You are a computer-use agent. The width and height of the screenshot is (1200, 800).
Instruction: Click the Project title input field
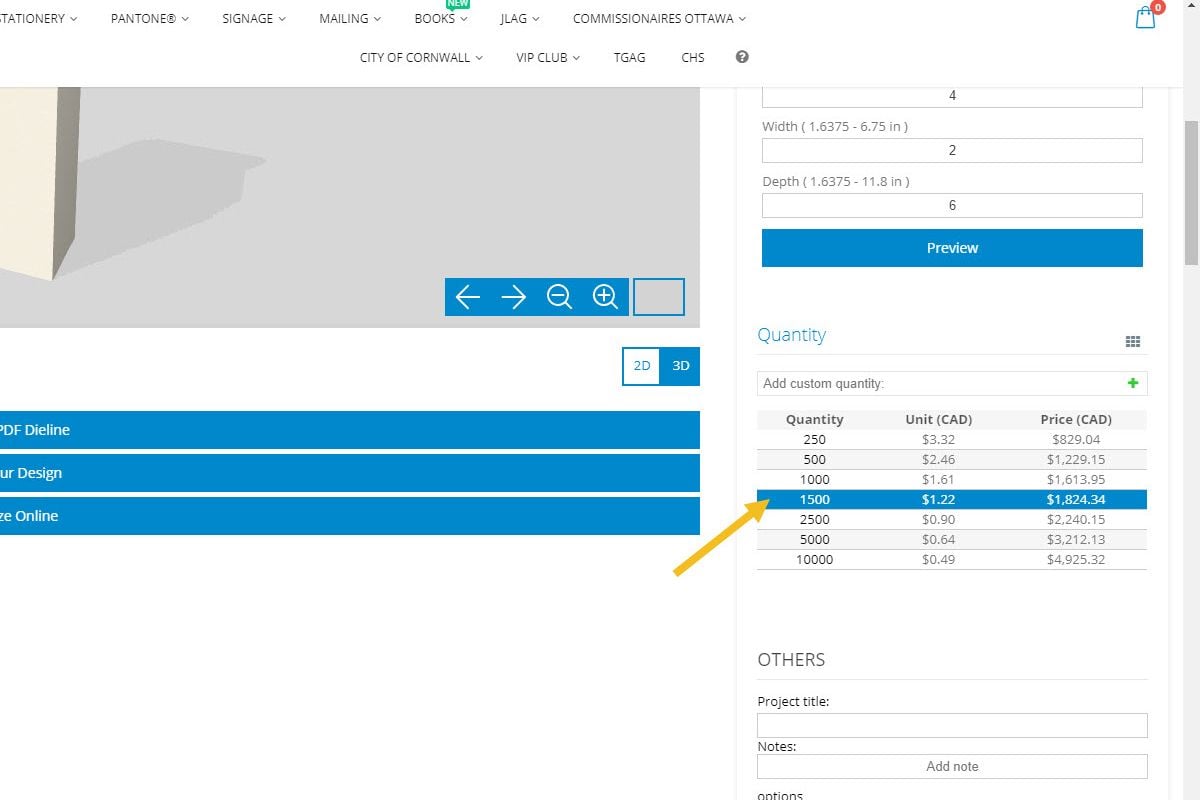tap(951, 725)
